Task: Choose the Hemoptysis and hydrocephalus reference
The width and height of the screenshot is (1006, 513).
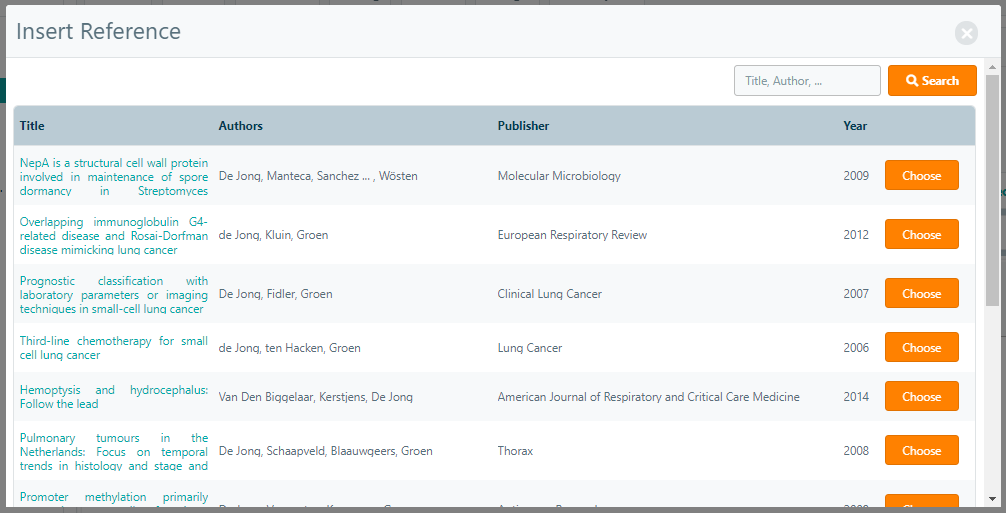Action: tap(921, 396)
